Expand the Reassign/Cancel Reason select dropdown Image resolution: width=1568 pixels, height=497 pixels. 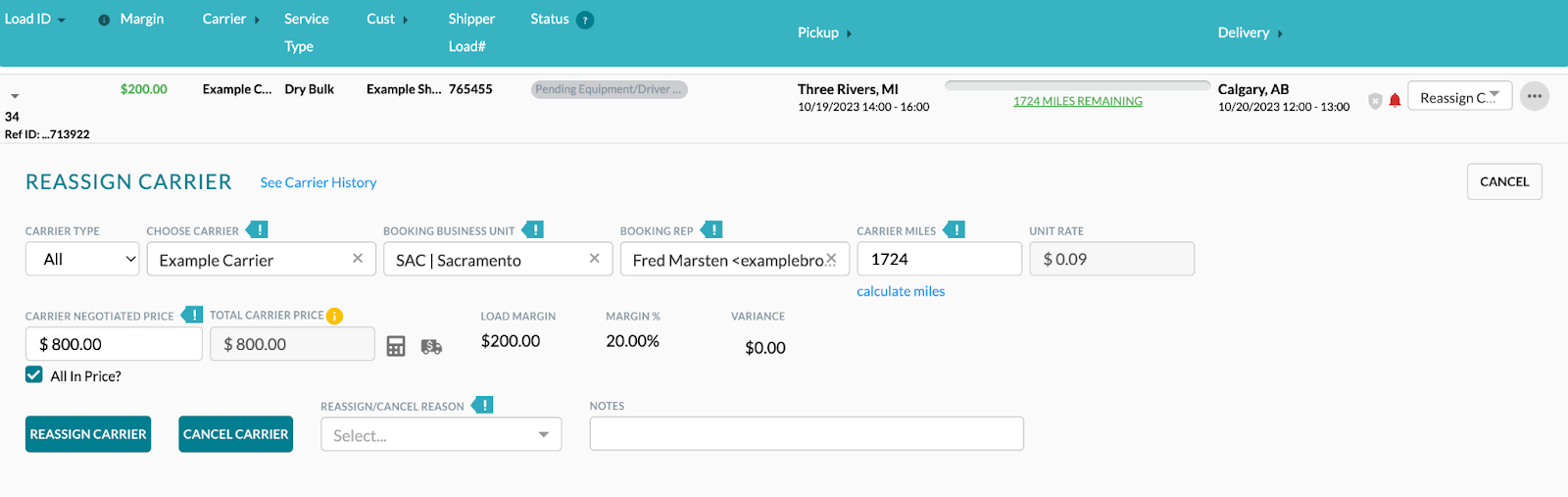pyautogui.click(x=441, y=434)
